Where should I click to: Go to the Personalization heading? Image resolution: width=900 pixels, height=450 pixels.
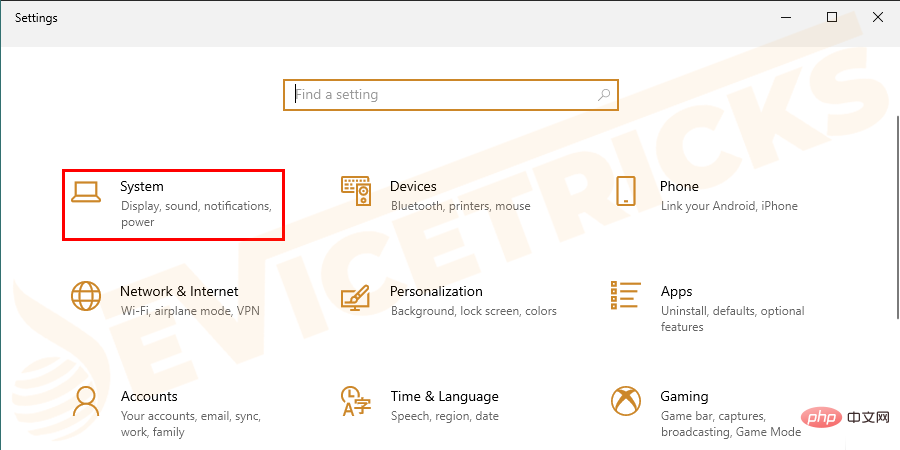[x=436, y=291]
